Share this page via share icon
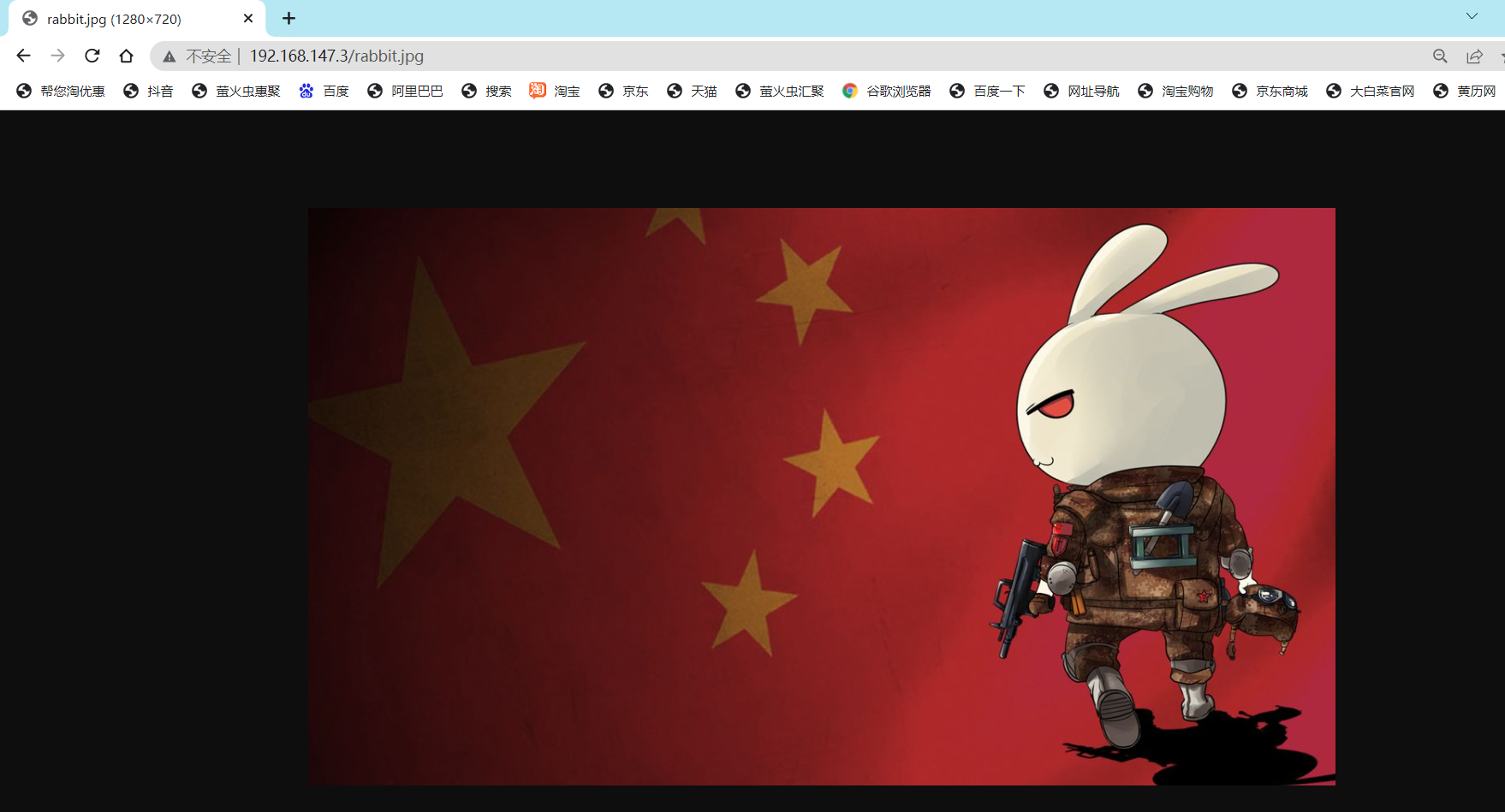The image size is (1505, 812). tap(1474, 56)
